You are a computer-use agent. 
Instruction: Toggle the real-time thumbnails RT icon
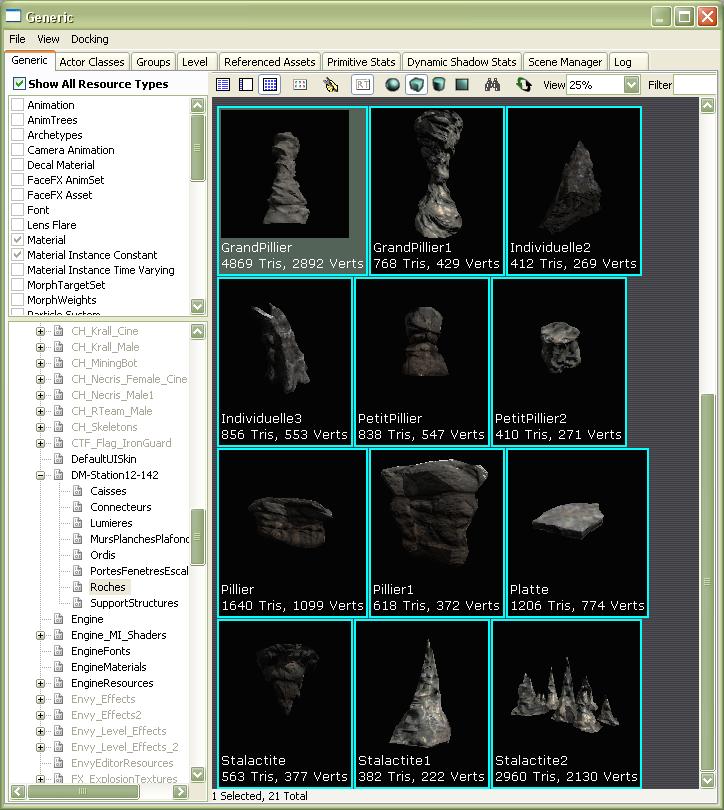(362, 85)
